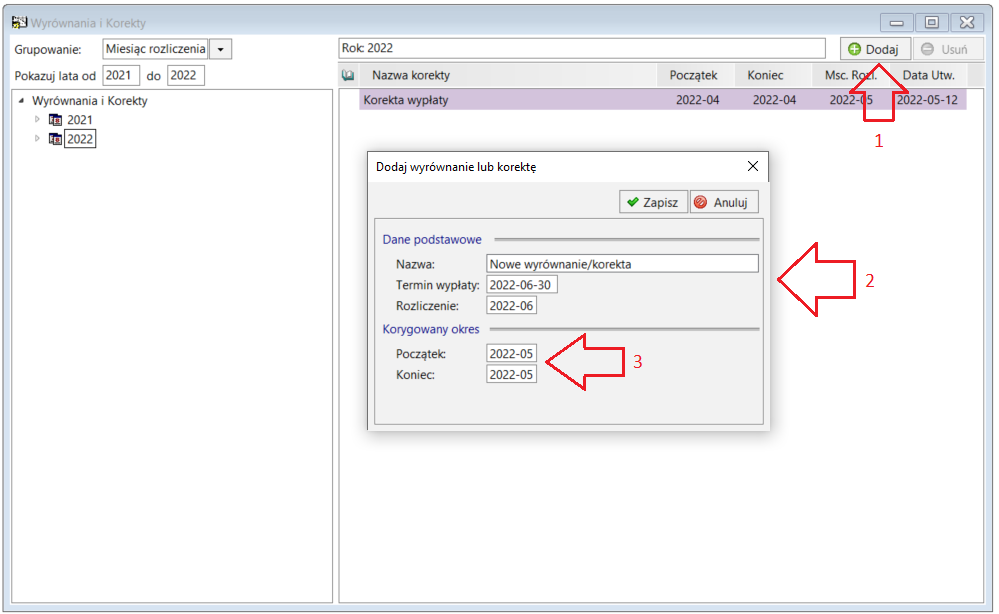Viewport: 999px width, 614px height.
Task: Save with the Zapisz checkmark button
Action: point(653,202)
